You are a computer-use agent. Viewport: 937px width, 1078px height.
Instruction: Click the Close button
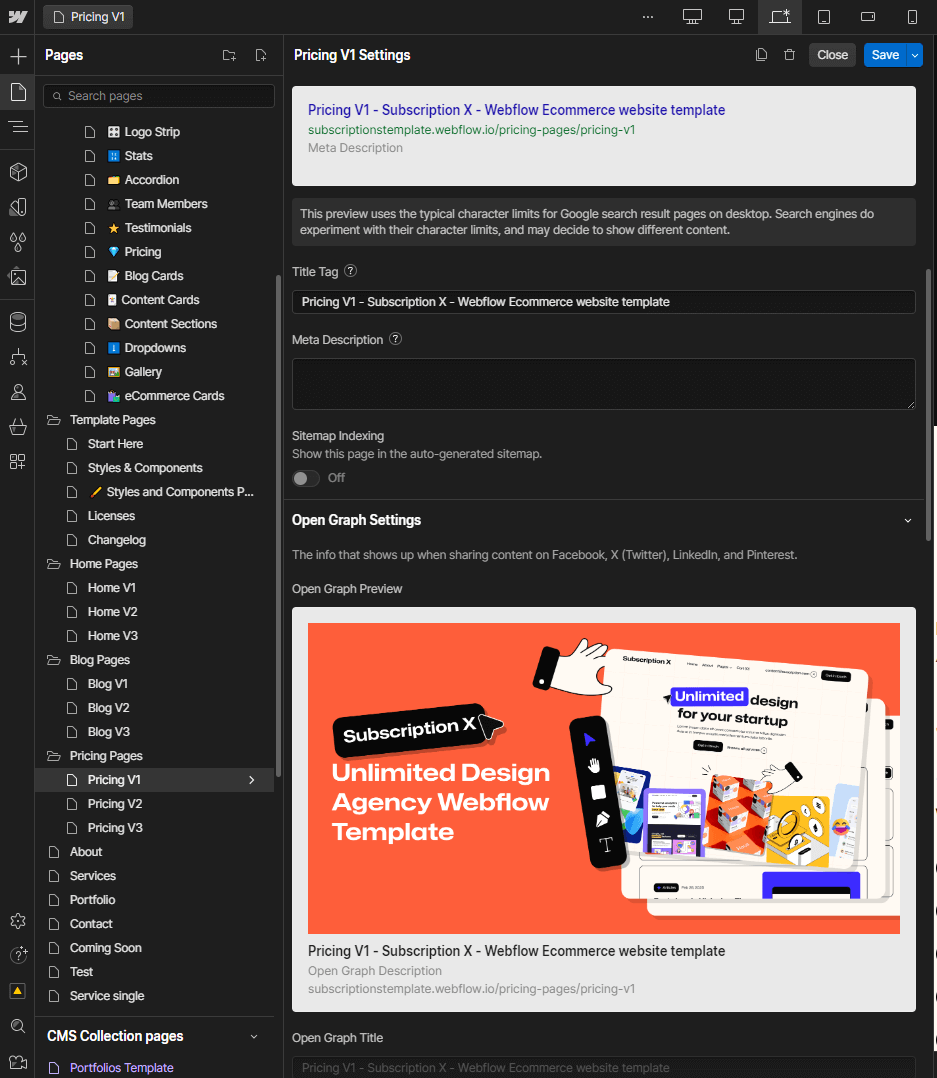(832, 54)
